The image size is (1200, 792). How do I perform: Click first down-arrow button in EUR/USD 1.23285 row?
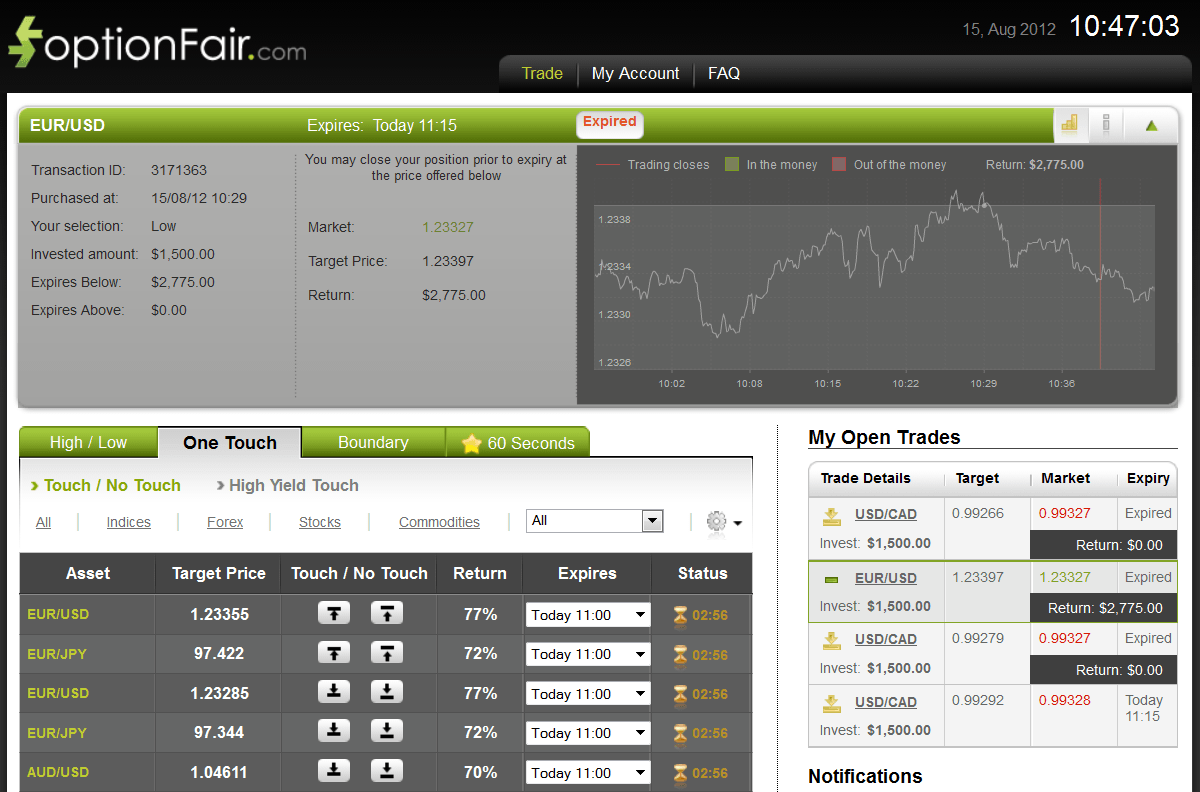(334, 692)
